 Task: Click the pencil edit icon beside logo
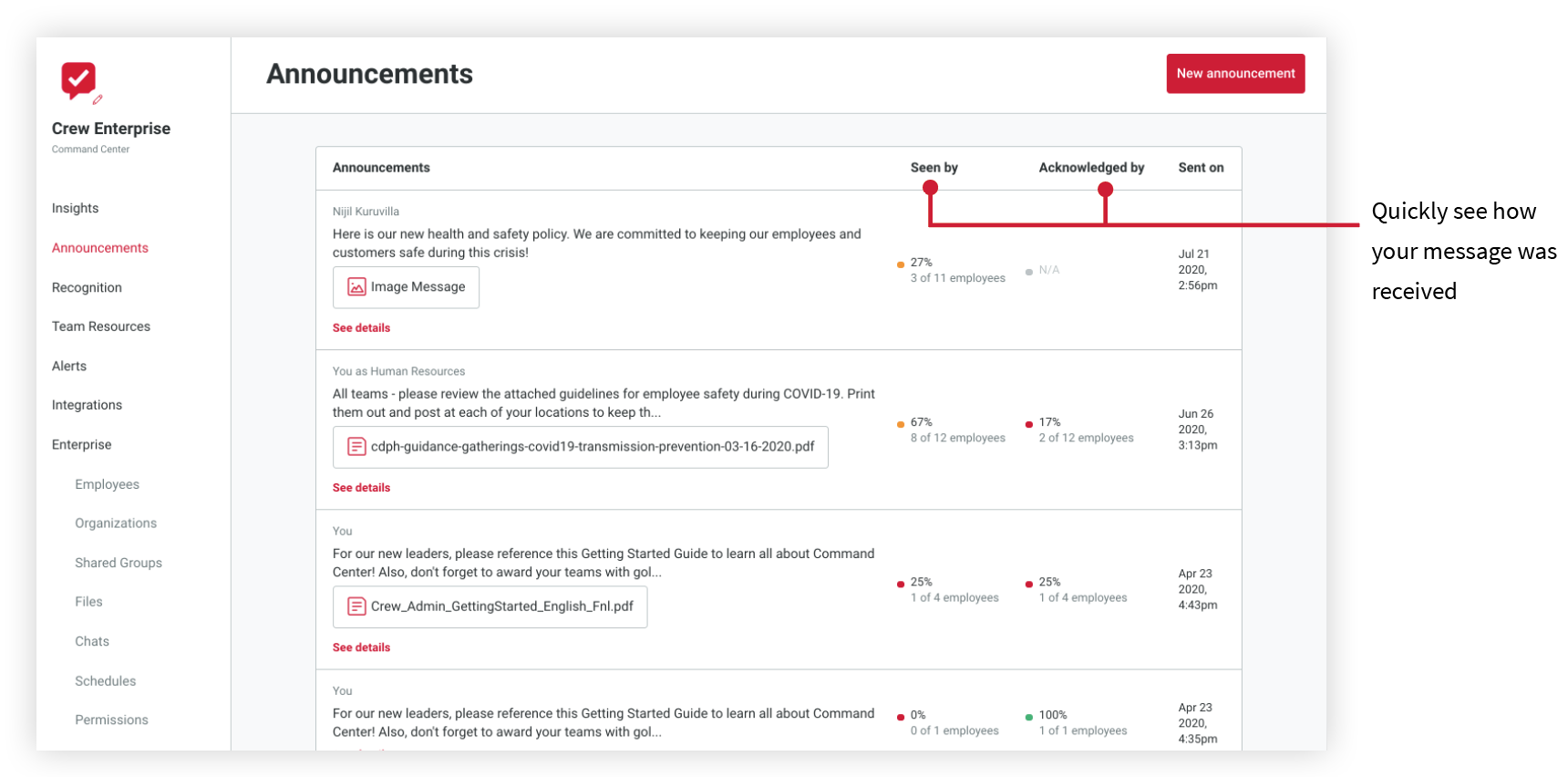point(98,99)
